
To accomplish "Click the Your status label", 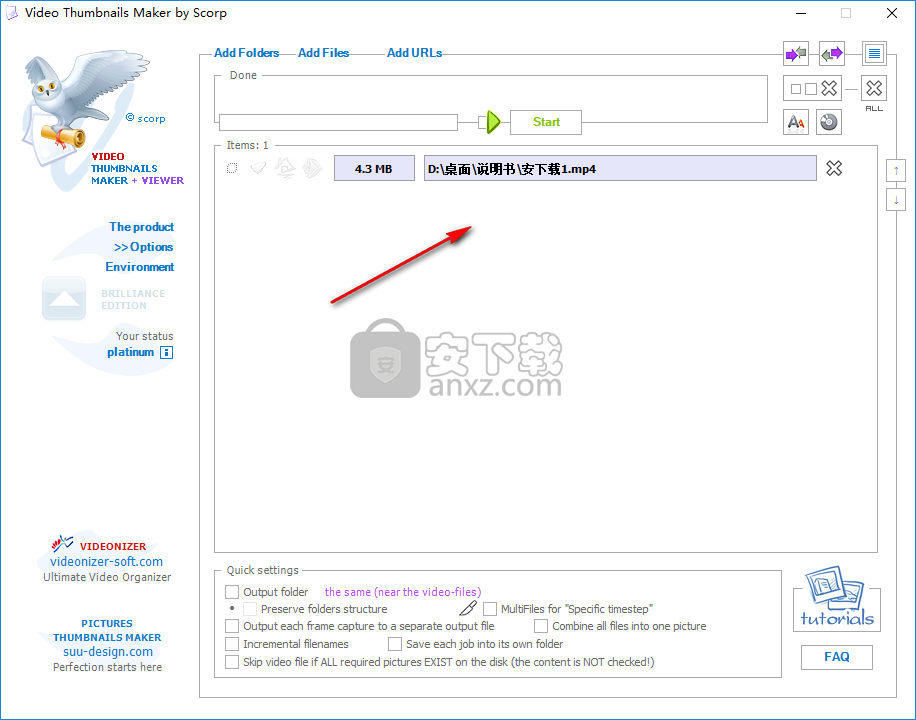I will tap(144, 336).
